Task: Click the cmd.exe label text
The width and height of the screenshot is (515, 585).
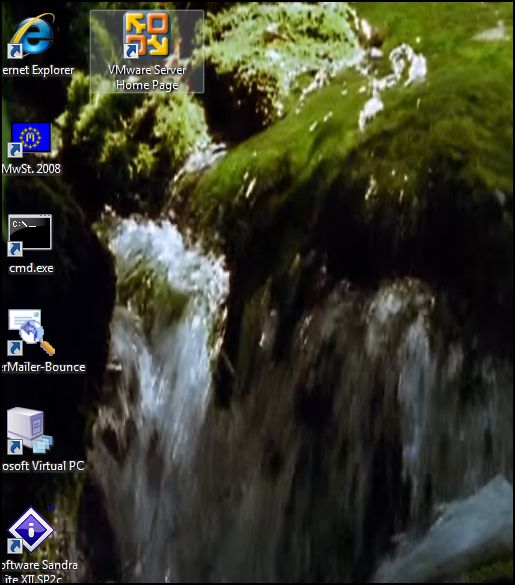Action: [x=31, y=268]
